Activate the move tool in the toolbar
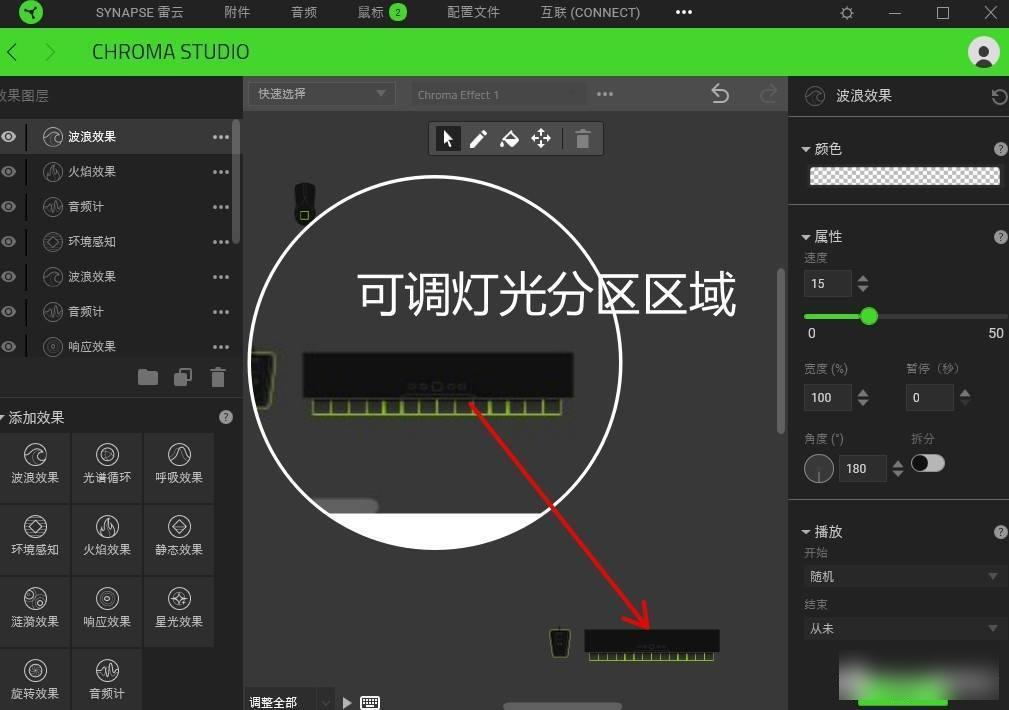The height and width of the screenshot is (710, 1009). [541, 139]
